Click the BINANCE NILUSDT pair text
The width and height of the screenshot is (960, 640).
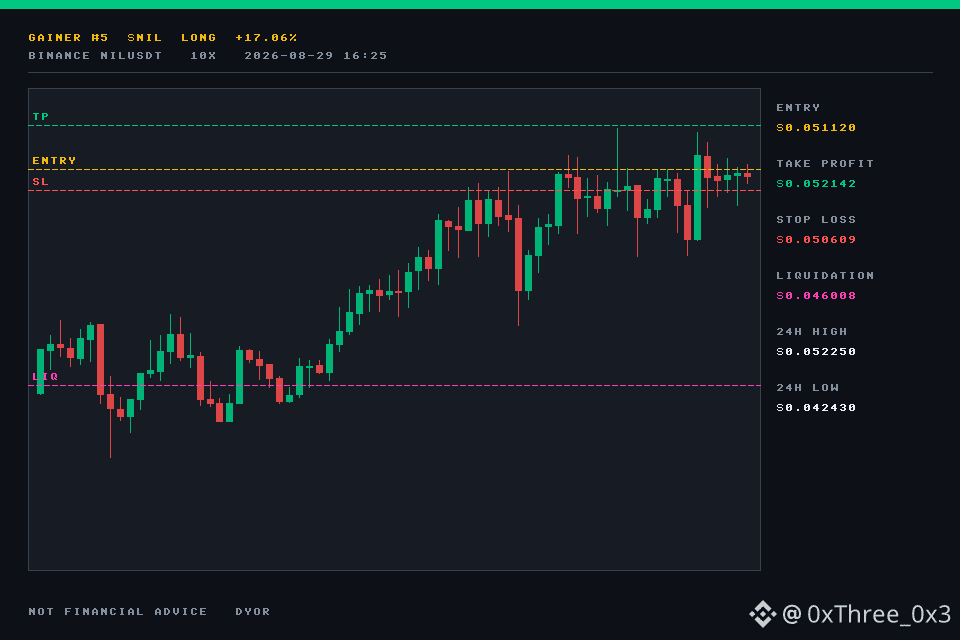(95, 56)
